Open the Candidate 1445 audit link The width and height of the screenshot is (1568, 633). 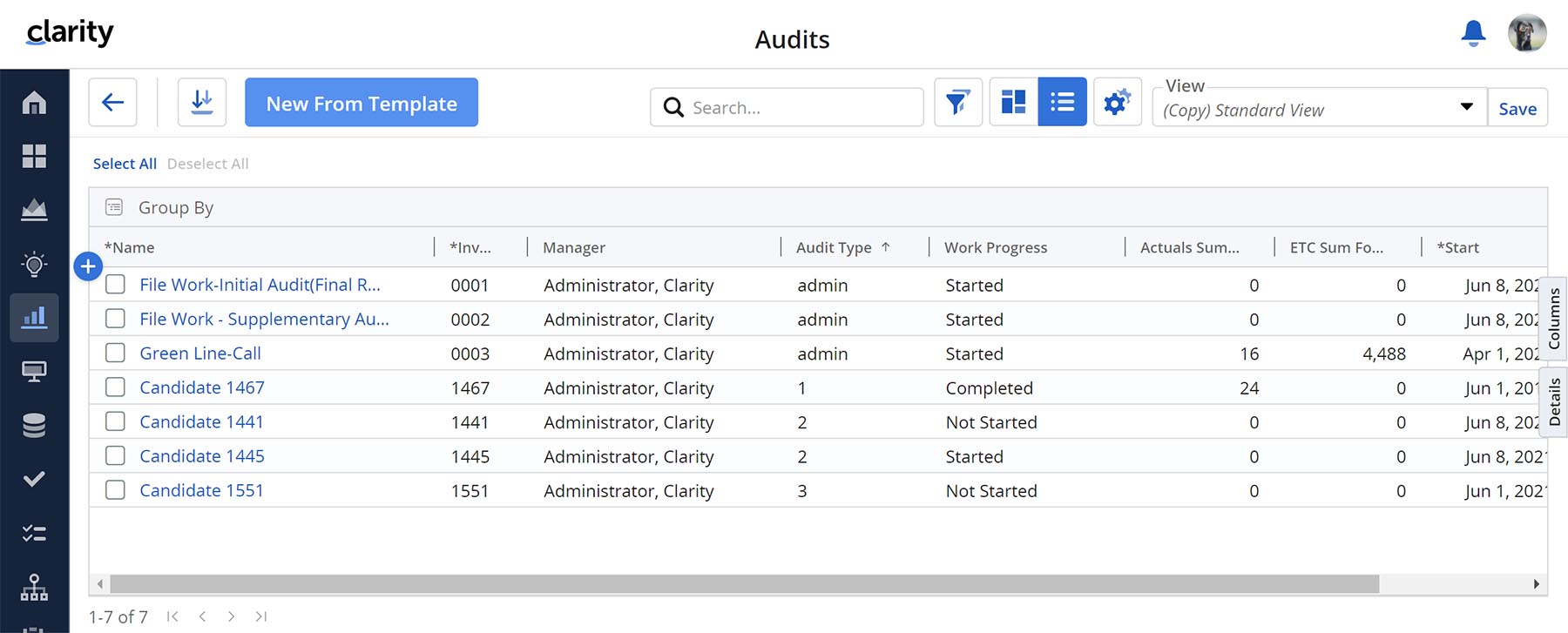pyautogui.click(x=202, y=456)
